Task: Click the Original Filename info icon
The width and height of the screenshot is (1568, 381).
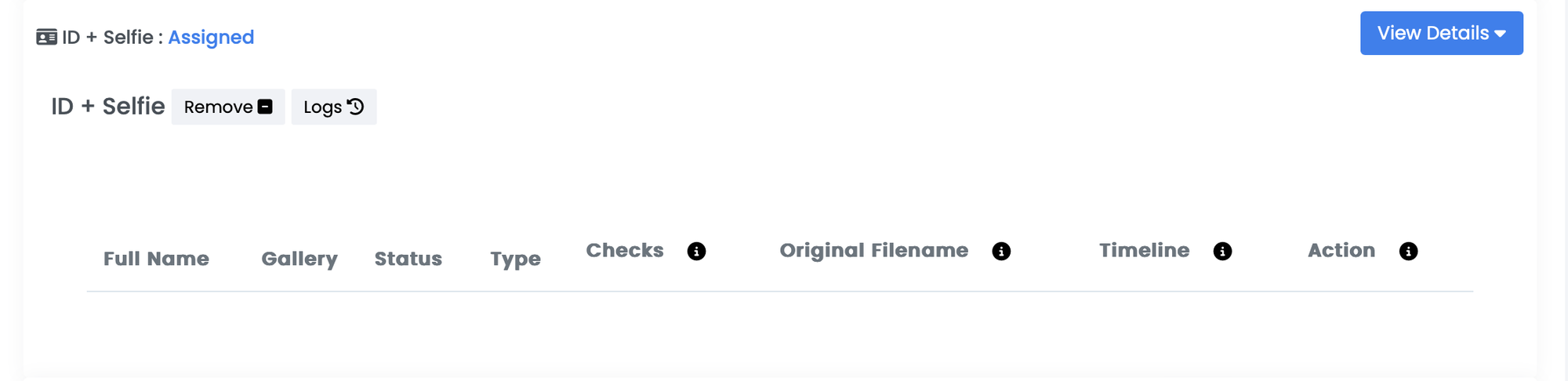Action: click(x=1001, y=251)
